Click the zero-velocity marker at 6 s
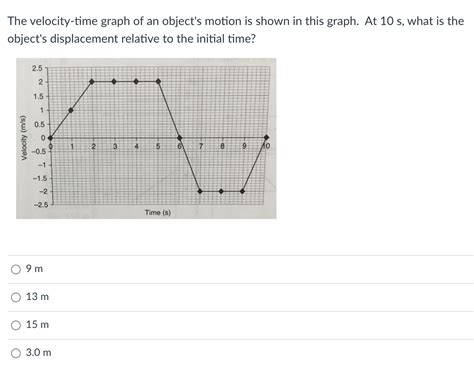This screenshot has width=474, height=375. pos(179,138)
